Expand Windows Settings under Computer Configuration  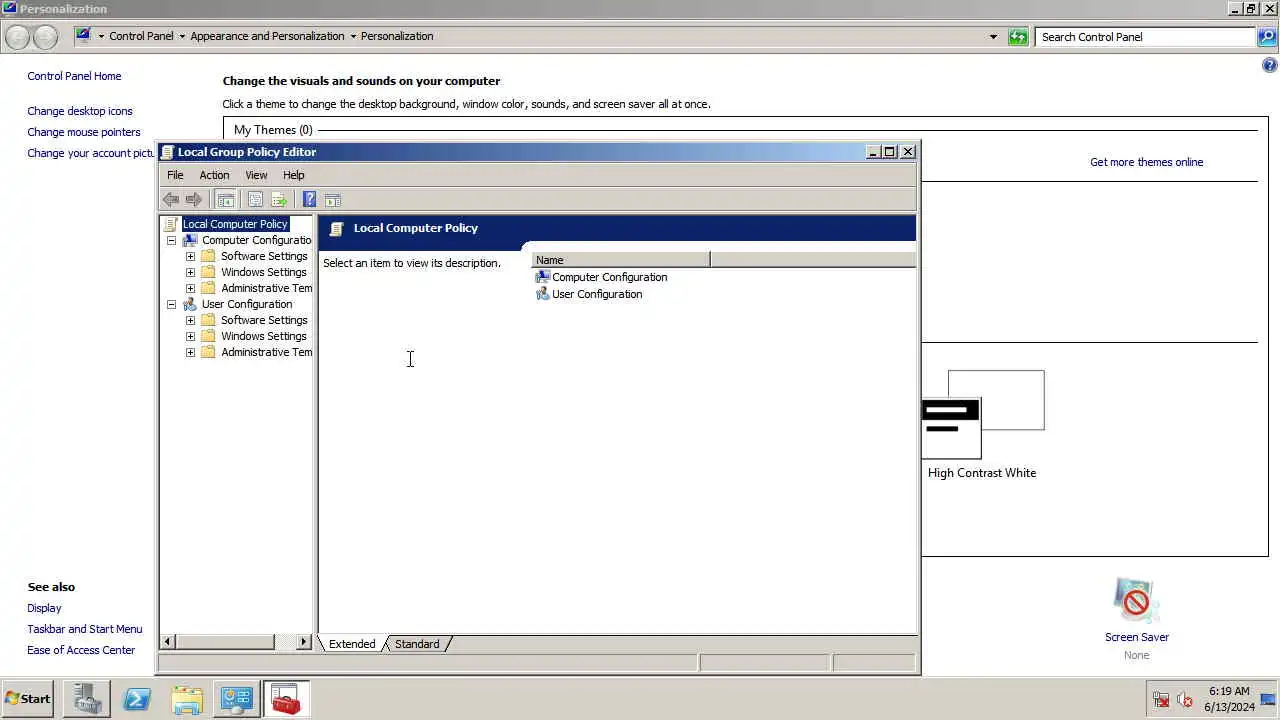tap(190, 272)
